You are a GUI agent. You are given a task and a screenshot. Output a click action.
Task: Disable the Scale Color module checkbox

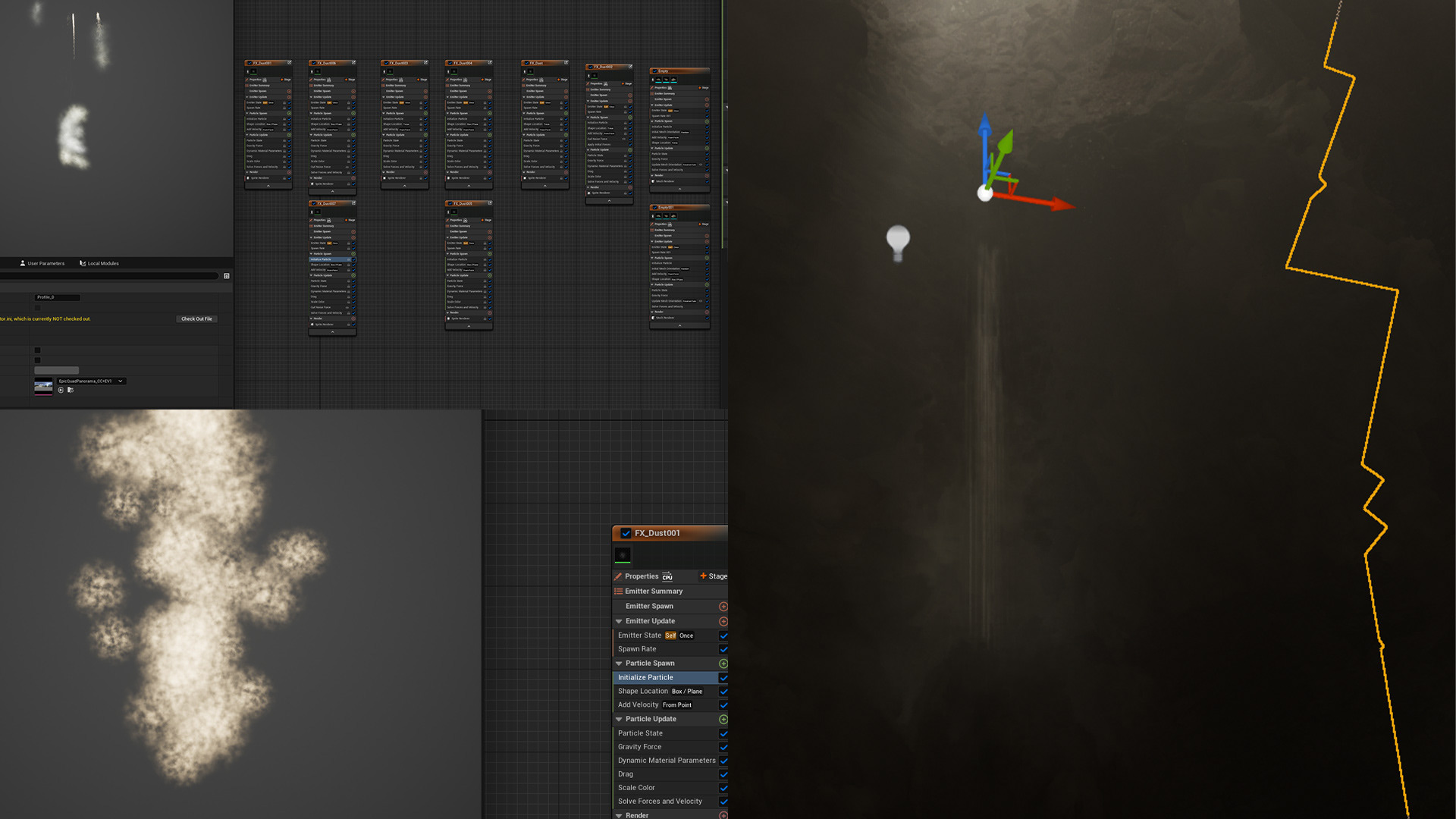pos(723,788)
